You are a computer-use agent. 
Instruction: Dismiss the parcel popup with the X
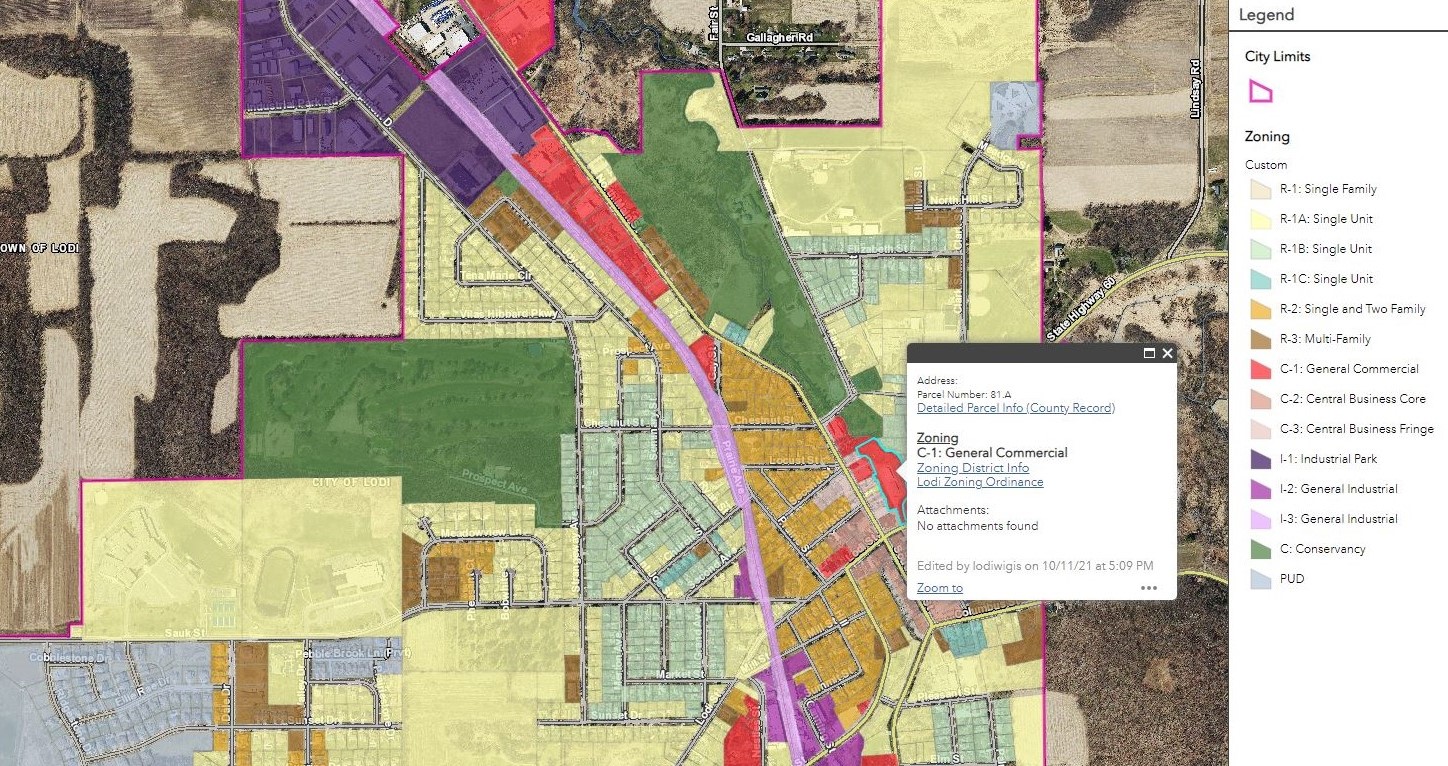coord(1166,353)
